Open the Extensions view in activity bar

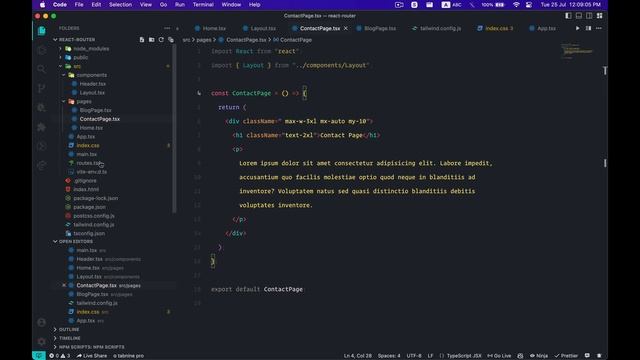click(41, 127)
